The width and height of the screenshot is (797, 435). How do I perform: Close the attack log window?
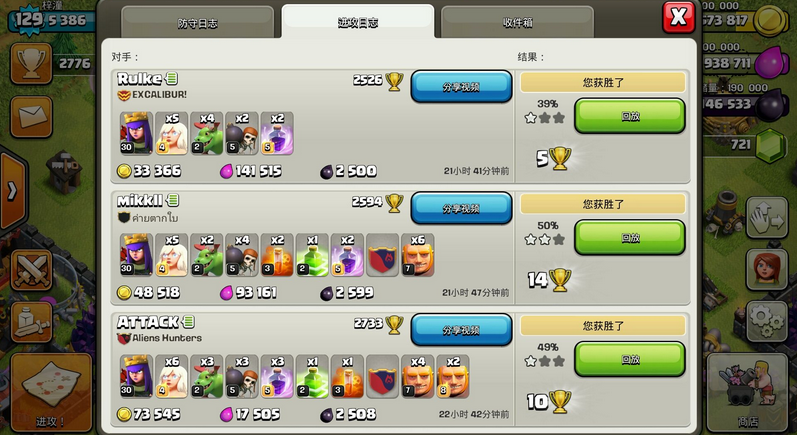coord(679,17)
